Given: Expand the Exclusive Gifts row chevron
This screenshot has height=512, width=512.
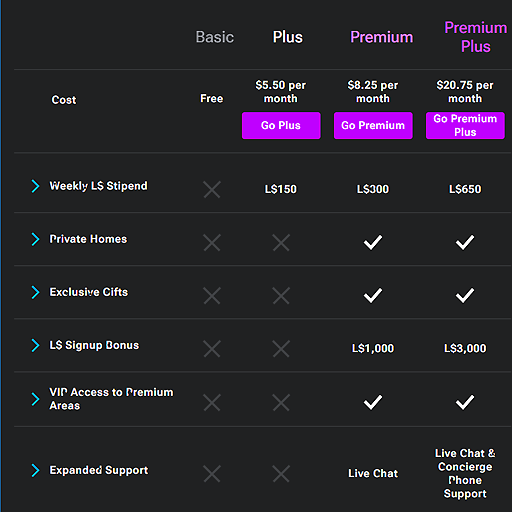Looking at the screenshot, I should point(35,292).
